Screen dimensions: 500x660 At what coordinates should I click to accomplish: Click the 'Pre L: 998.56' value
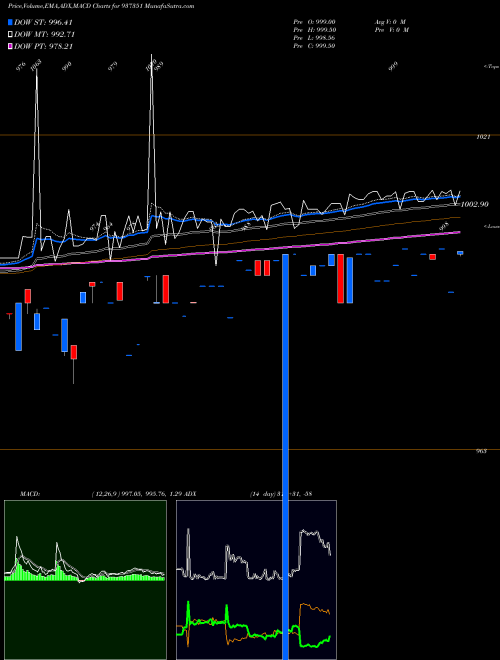pos(314,38)
